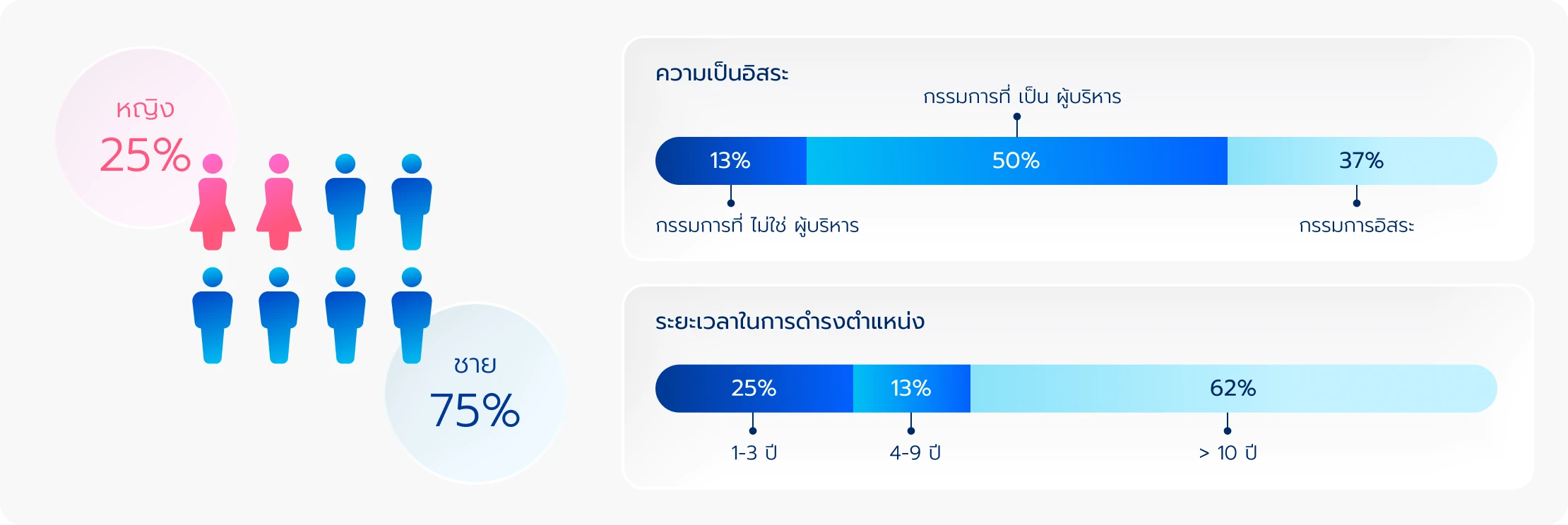This screenshot has width=1568, height=525.
Task: Click the ความเป็นอิสระ heading
Action: (722, 73)
